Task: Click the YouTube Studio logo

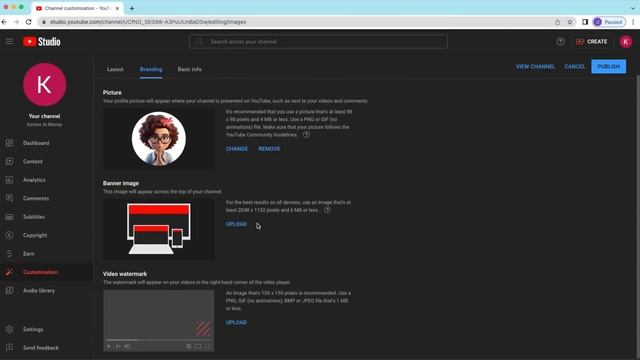Action: point(42,41)
